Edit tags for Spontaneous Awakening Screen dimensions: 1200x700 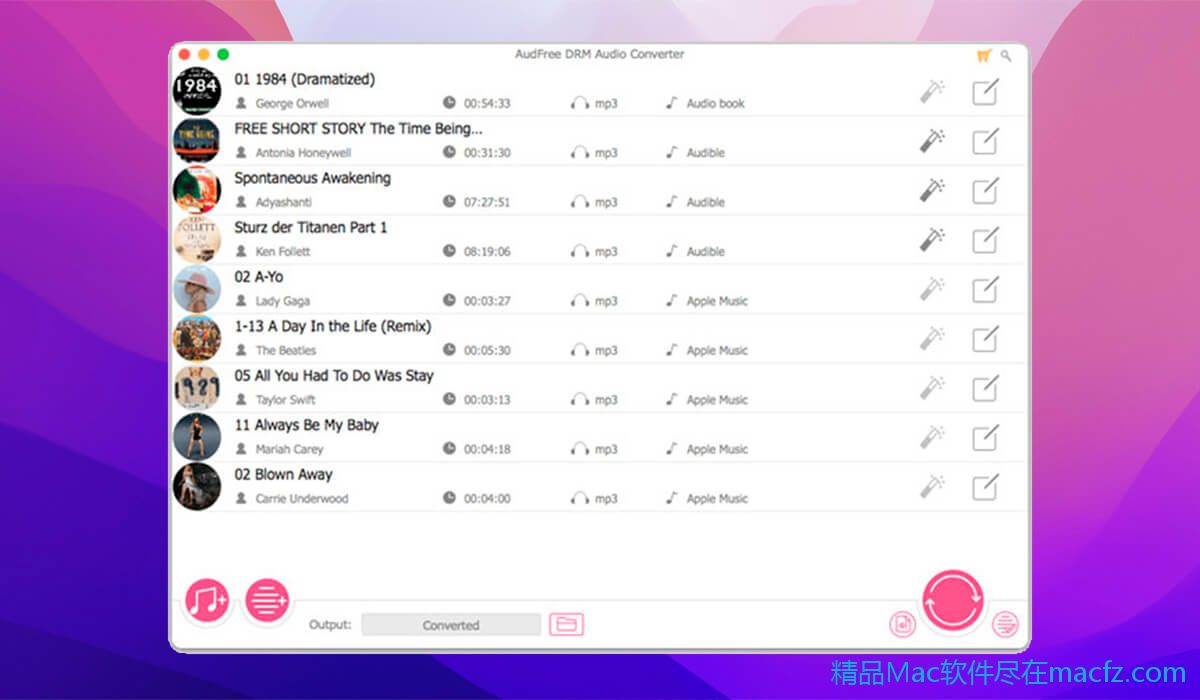click(985, 190)
